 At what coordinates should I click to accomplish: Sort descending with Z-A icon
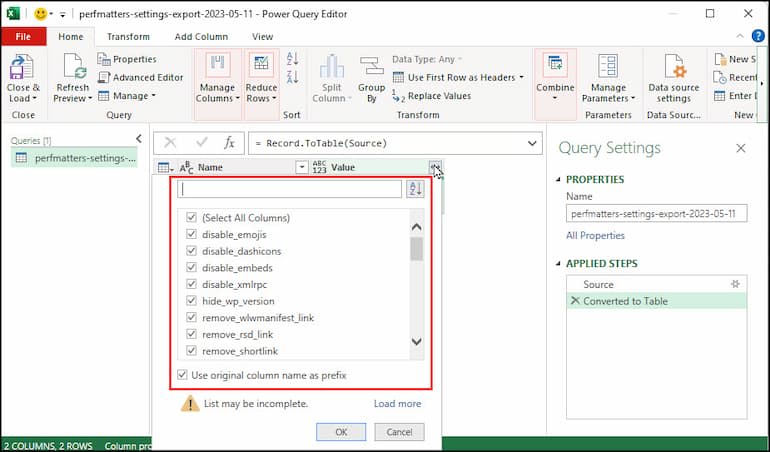(292, 77)
